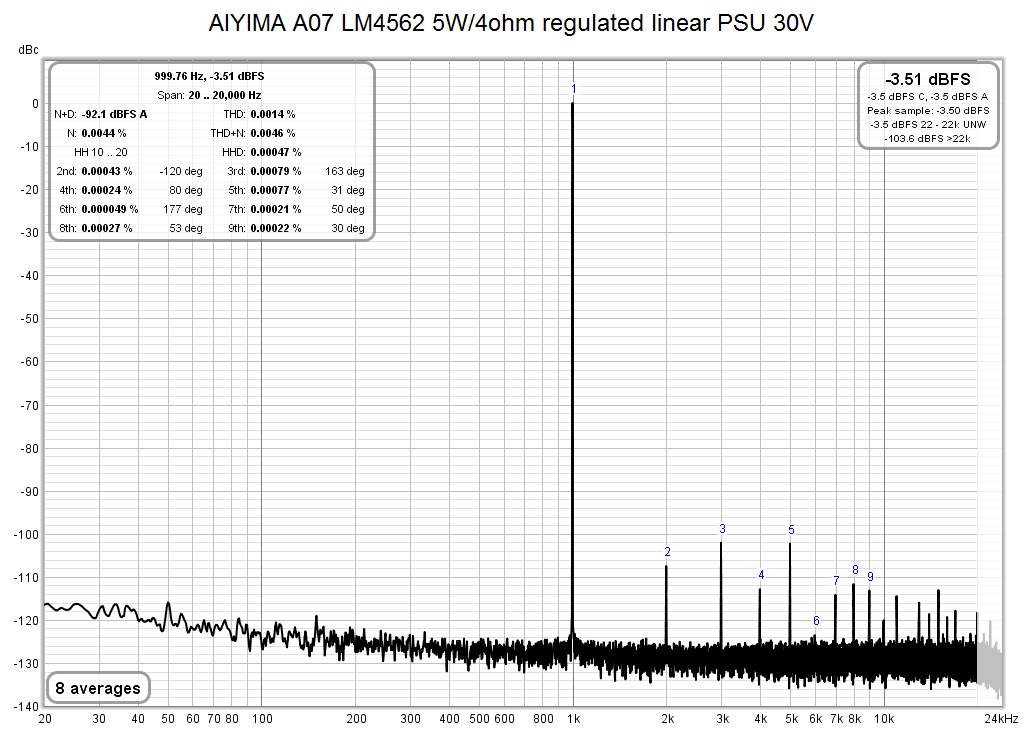The width and height of the screenshot is (1024, 730).
Task: Click the '-120 deg' phase value
Action: pos(181,171)
